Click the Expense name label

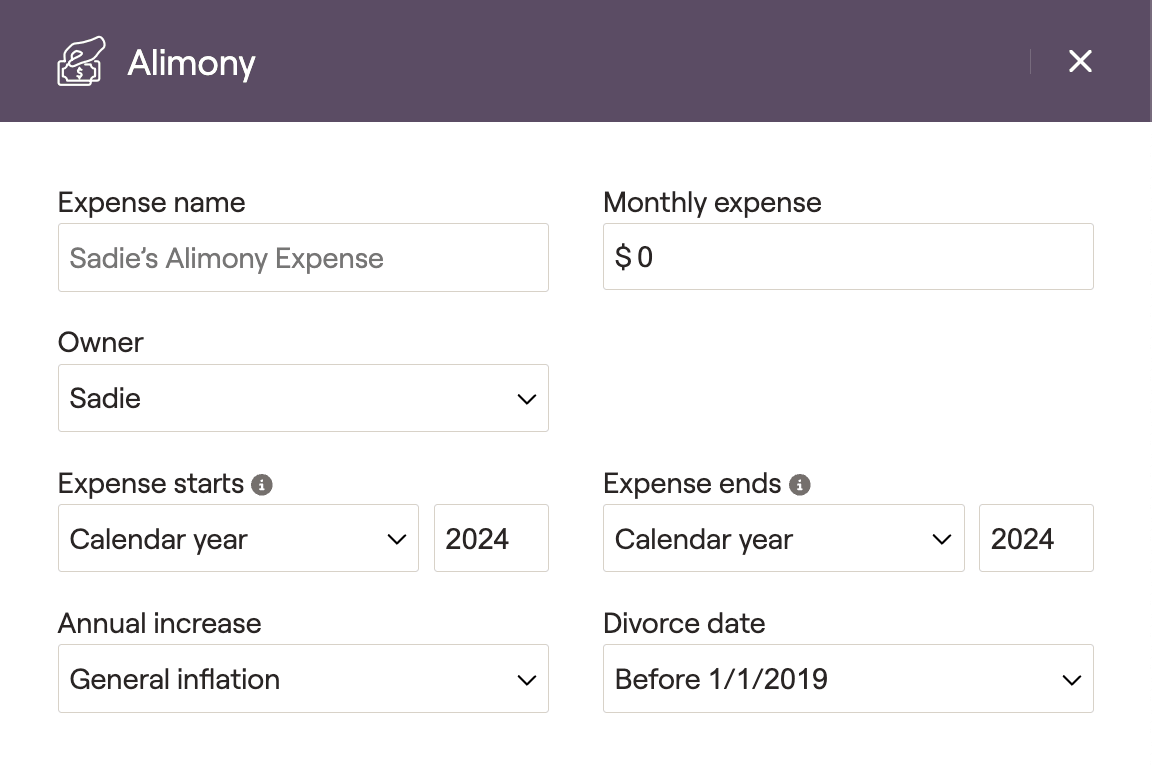pyautogui.click(x=151, y=203)
